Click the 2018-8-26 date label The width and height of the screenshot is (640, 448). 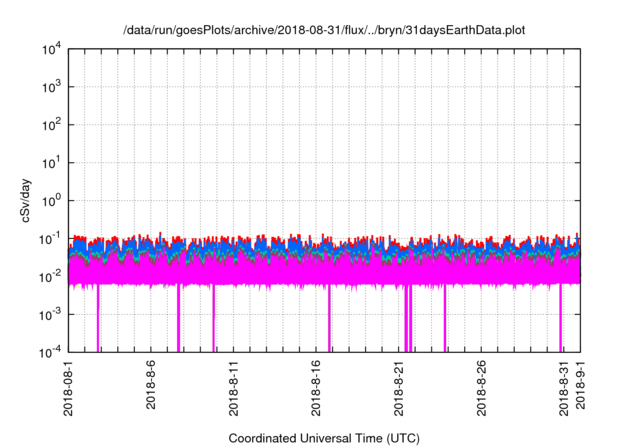click(481, 388)
